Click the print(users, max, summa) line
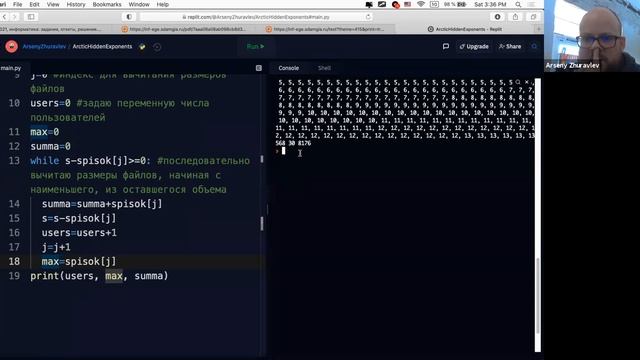This screenshot has height=360, width=640. pos(99,276)
